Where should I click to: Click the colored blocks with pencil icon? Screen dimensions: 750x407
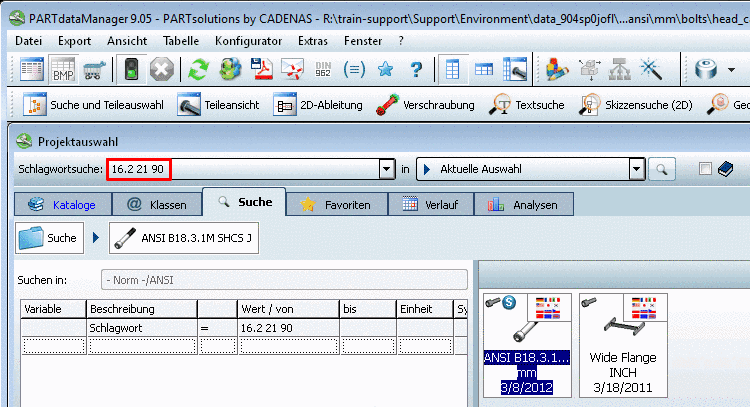pos(557,70)
